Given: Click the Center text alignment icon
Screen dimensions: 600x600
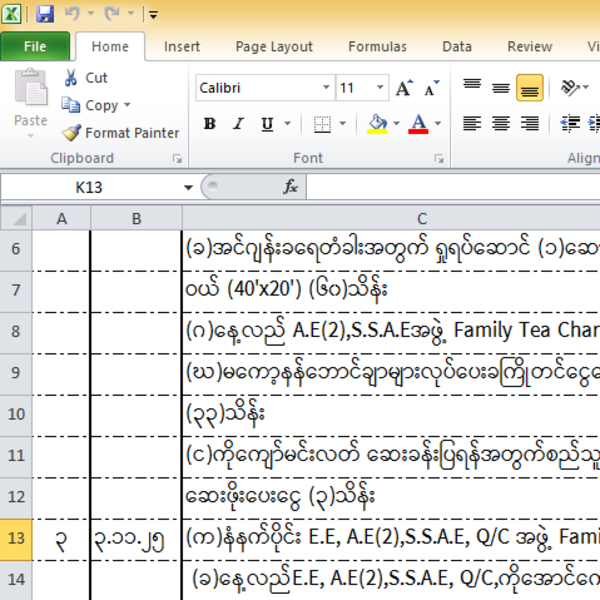Looking at the screenshot, I should click(x=501, y=124).
